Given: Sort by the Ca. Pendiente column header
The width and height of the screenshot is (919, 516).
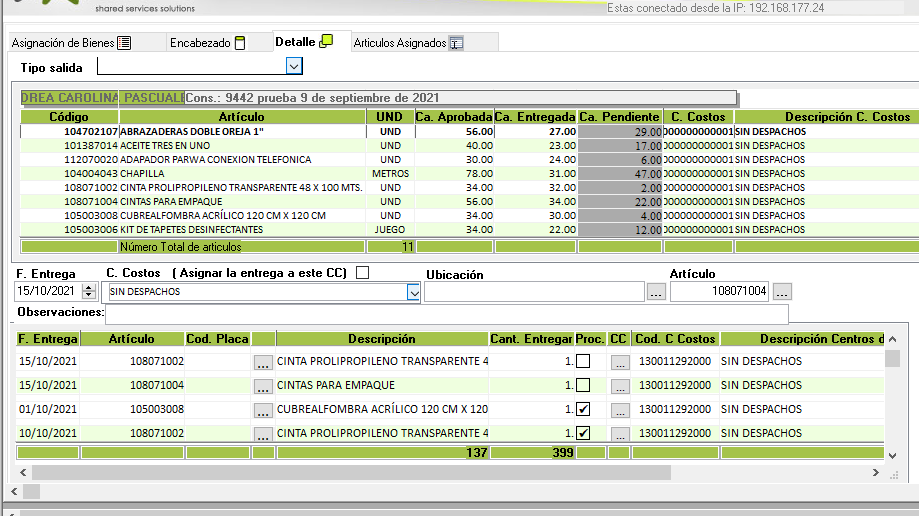Looking at the screenshot, I should (x=619, y=117).
